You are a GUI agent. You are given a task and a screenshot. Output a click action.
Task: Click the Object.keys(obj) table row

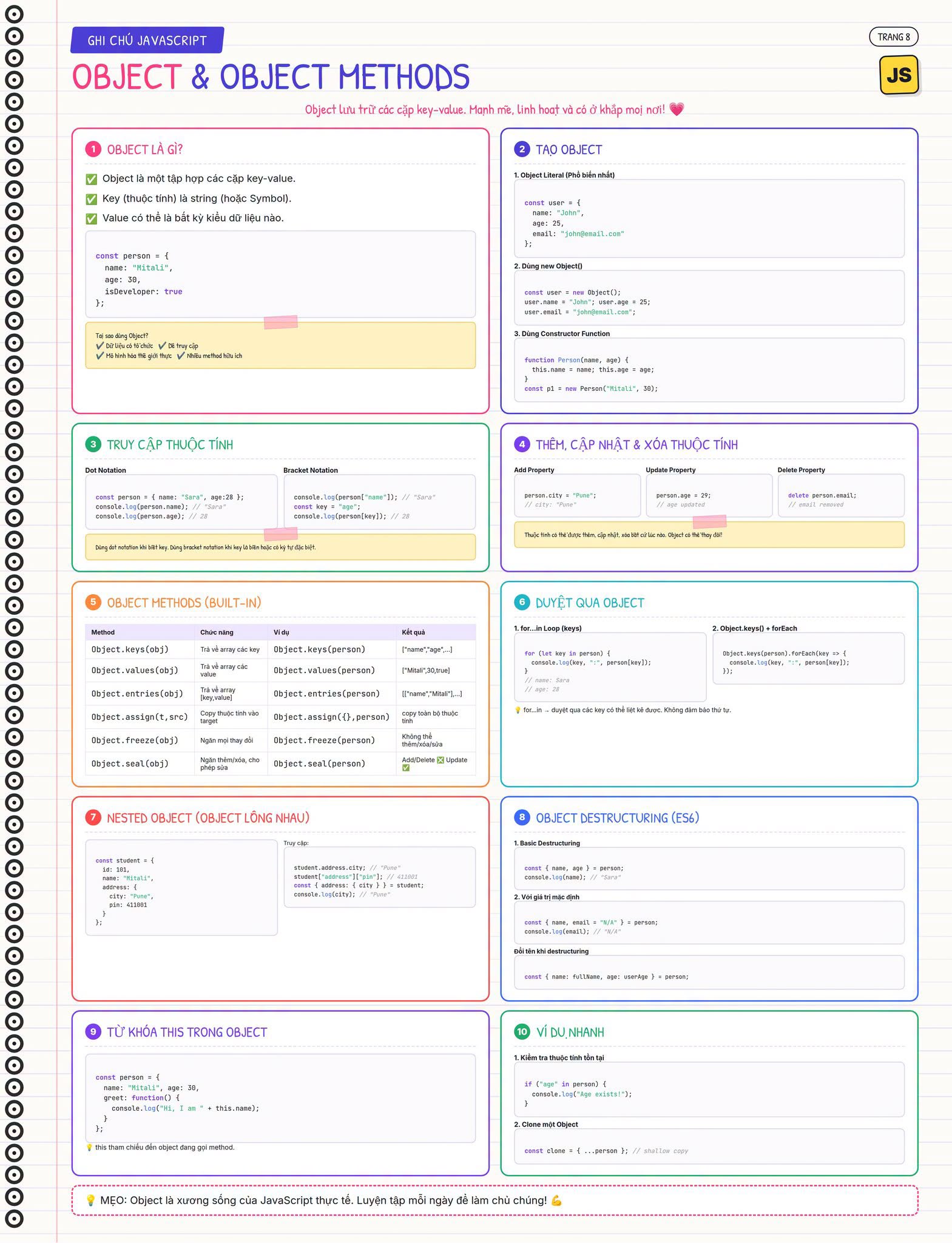[x=280, y=649]
